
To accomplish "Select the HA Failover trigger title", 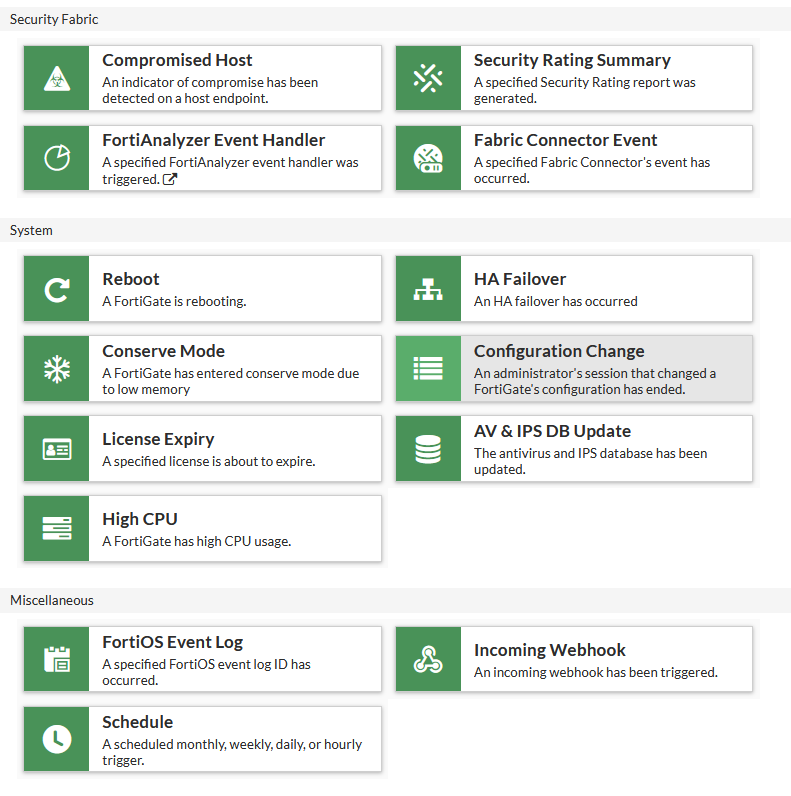I will point(520,279).
